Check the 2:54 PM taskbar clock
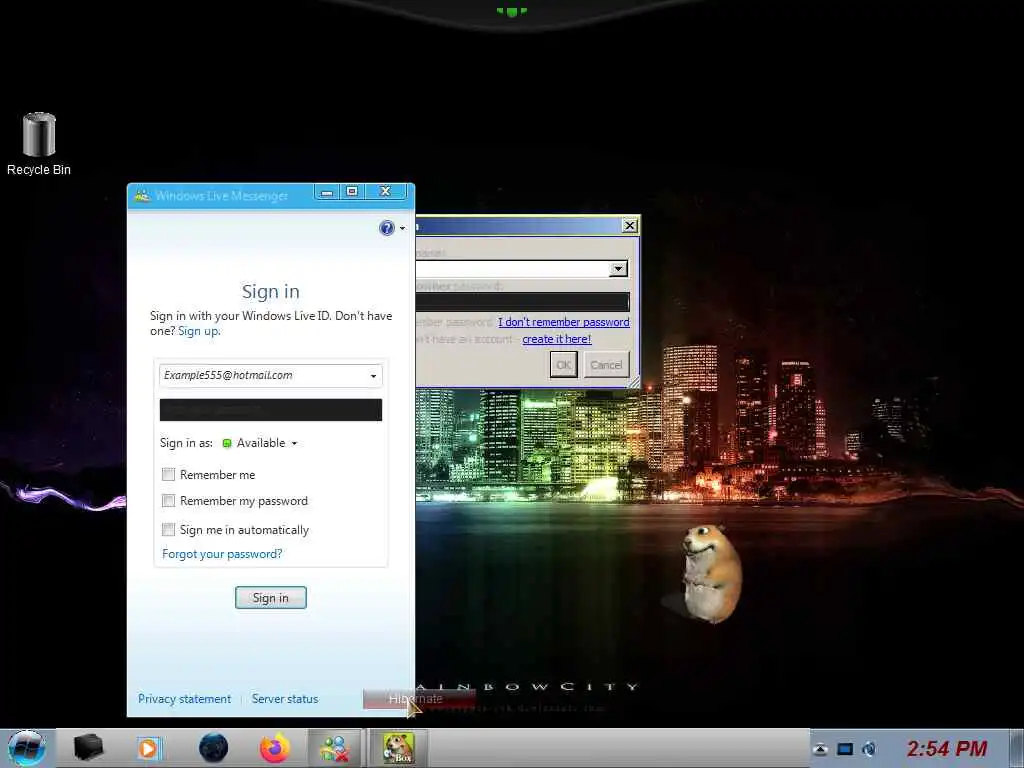This screenshot has height=768, width=1024. pyautogui.click(x=946, y=748)
